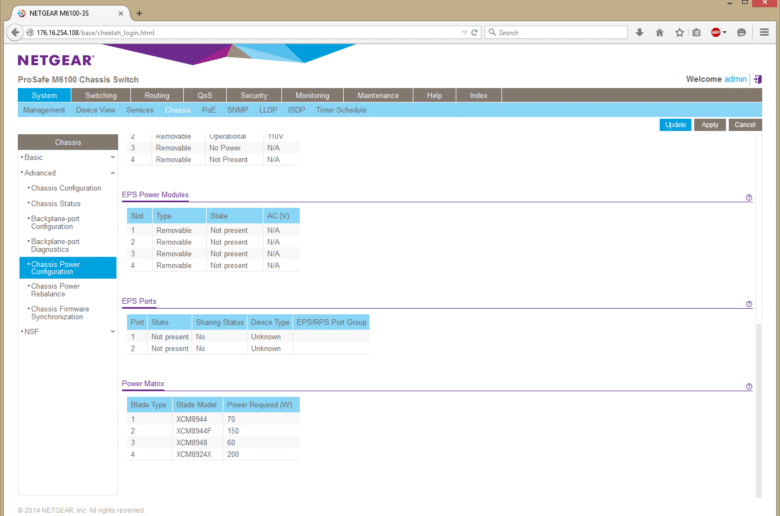Open help icon for Power Matrix section

pos(749,387)
